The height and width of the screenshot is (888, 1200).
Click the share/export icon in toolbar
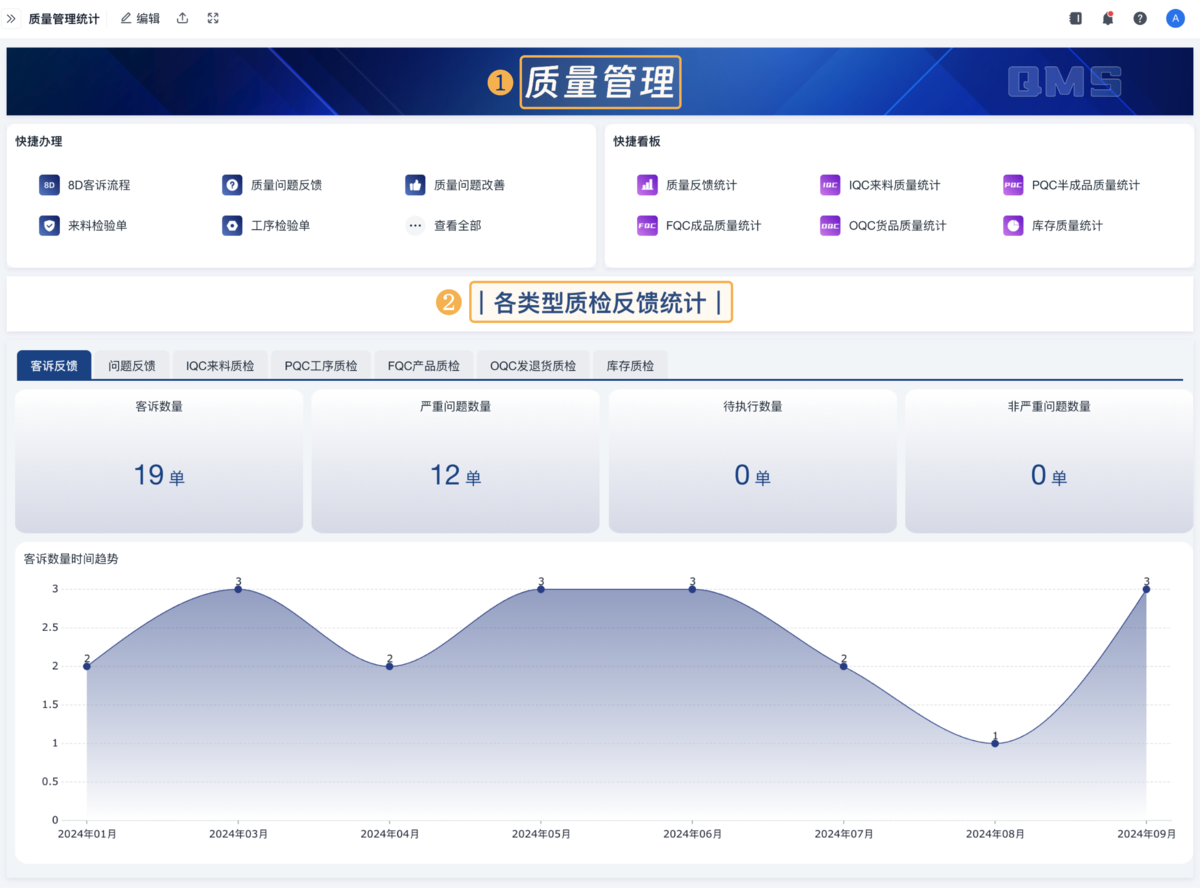(182, 18)
